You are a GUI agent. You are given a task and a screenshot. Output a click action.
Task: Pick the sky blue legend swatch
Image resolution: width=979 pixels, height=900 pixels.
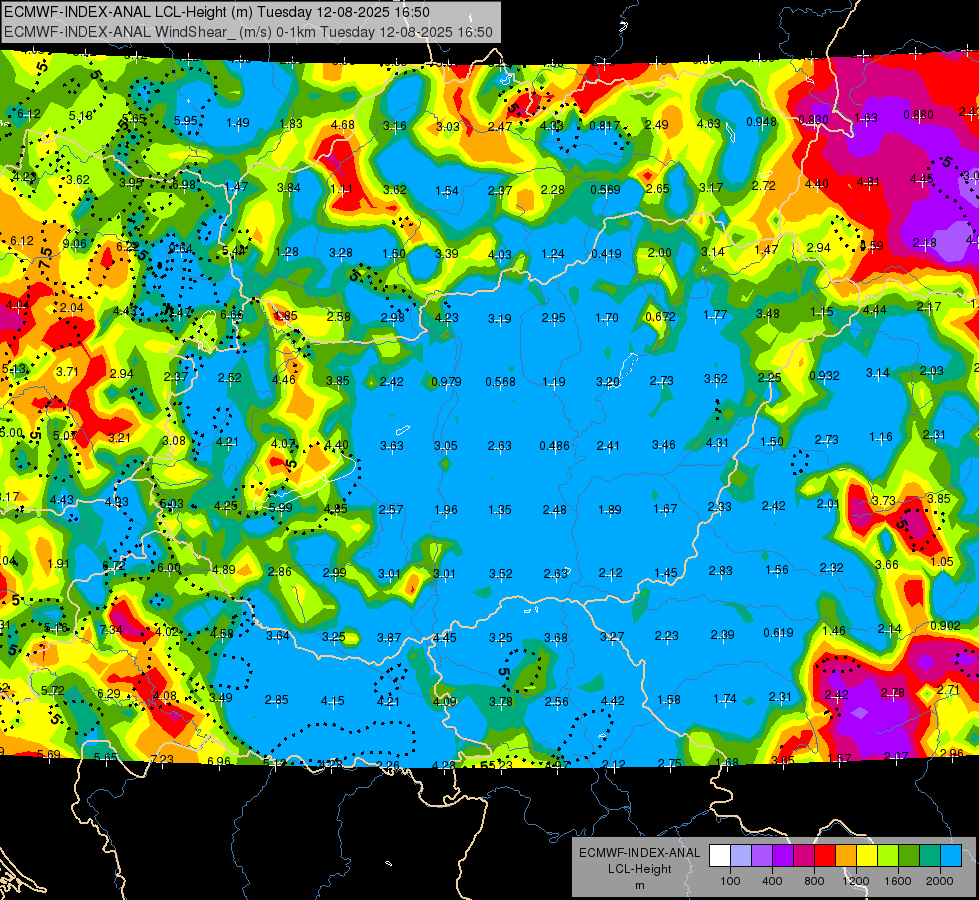[x=951, y=856]
